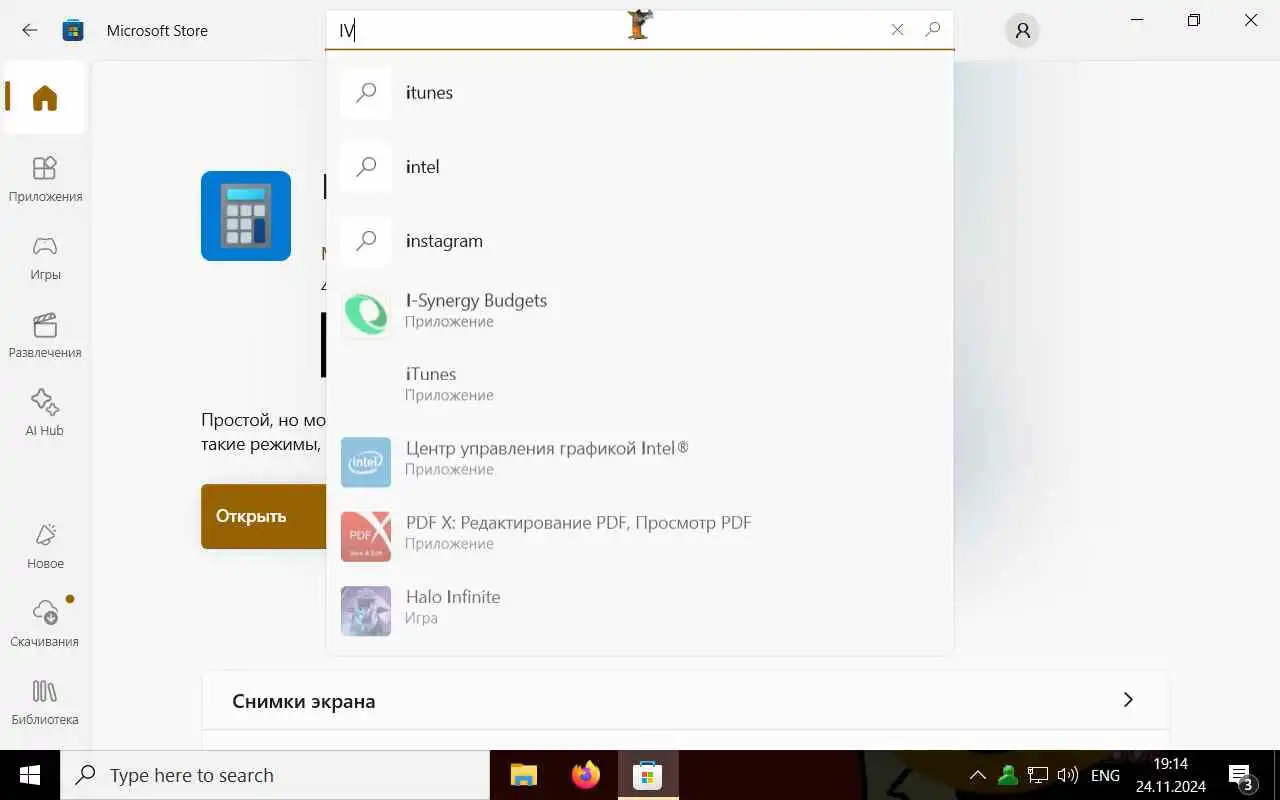Show hidden tray icons chevron
The image size is (1280, 800).
pyautogui.click(x=978, y=775)
